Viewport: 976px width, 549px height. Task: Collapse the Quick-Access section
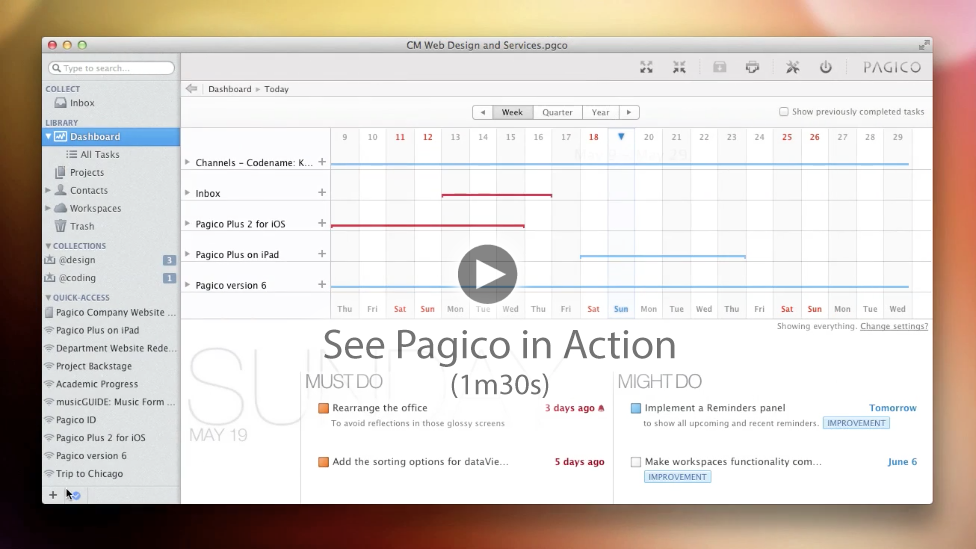point(48,298)
